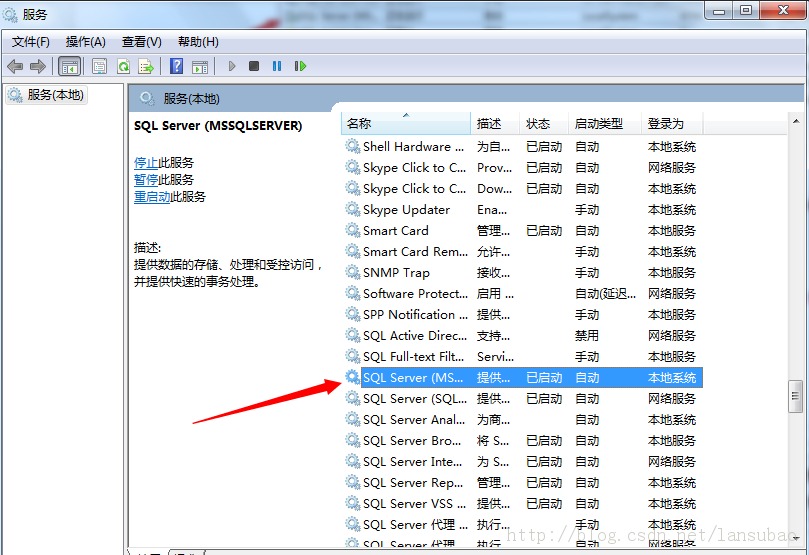Click the Refresh toolbar icon

click(123, 66)
